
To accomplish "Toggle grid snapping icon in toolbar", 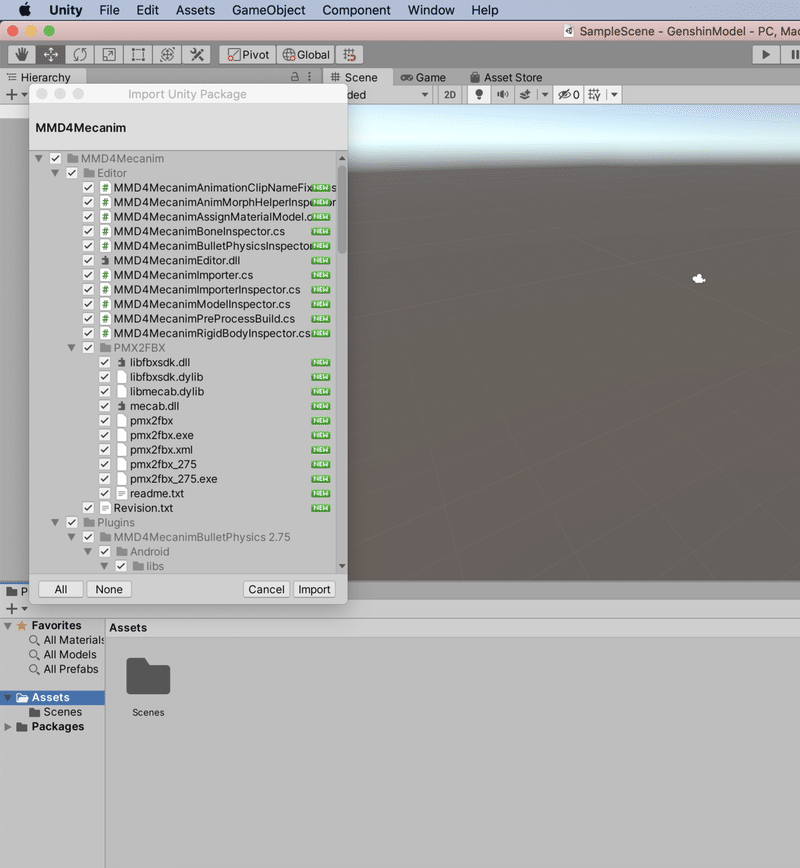I will tap(349, 54).
